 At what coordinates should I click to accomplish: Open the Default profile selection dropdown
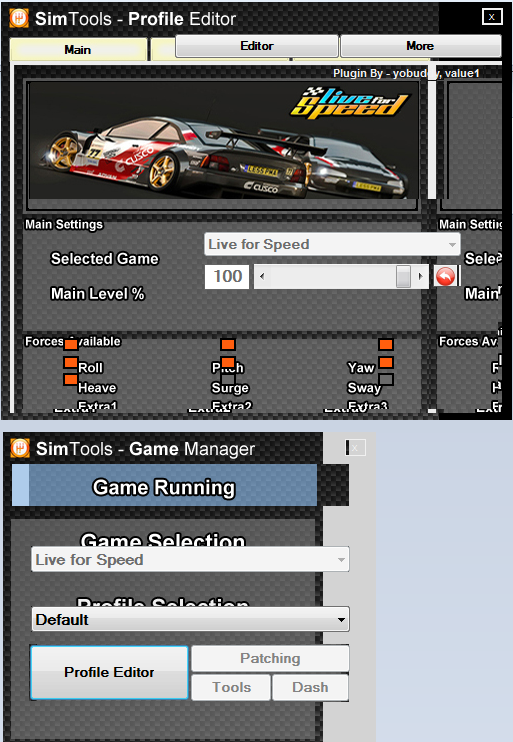pos(190,619)
